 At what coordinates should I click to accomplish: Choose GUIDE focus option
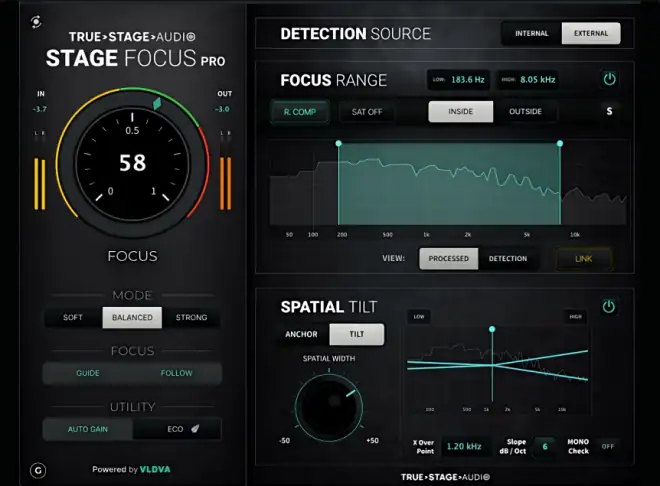point(88,373)
